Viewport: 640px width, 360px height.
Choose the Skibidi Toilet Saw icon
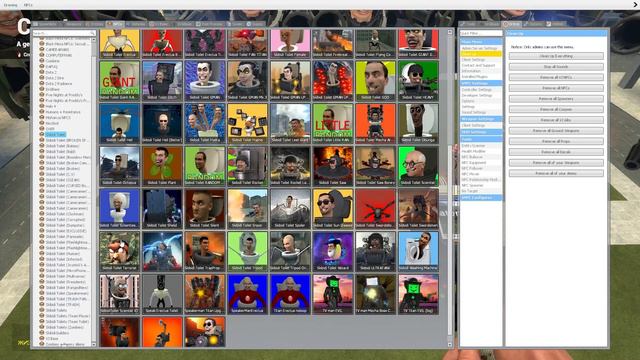333,166
